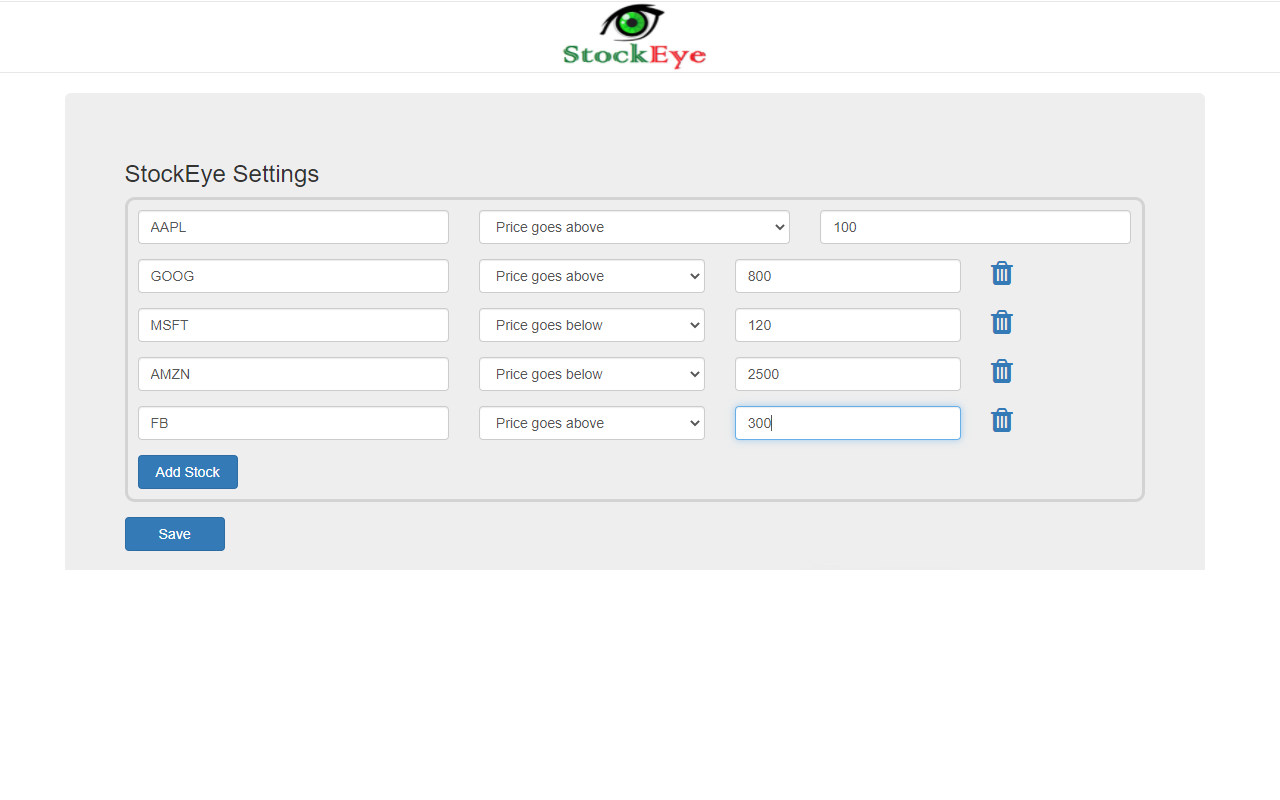1280x800 pixels.
Task: Save the StockEye settings
Action: tap(175, 534)
